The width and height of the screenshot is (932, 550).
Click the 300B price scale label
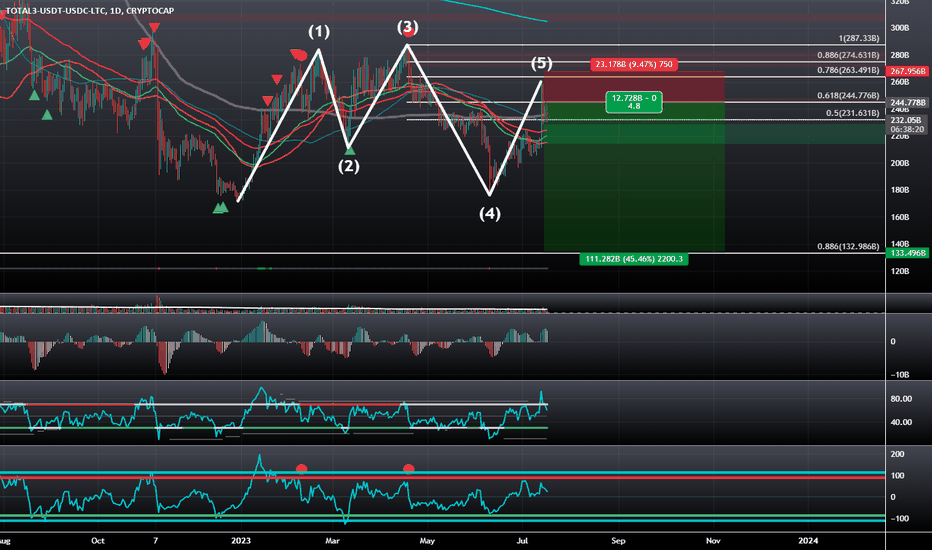click(x=900, y=28)
